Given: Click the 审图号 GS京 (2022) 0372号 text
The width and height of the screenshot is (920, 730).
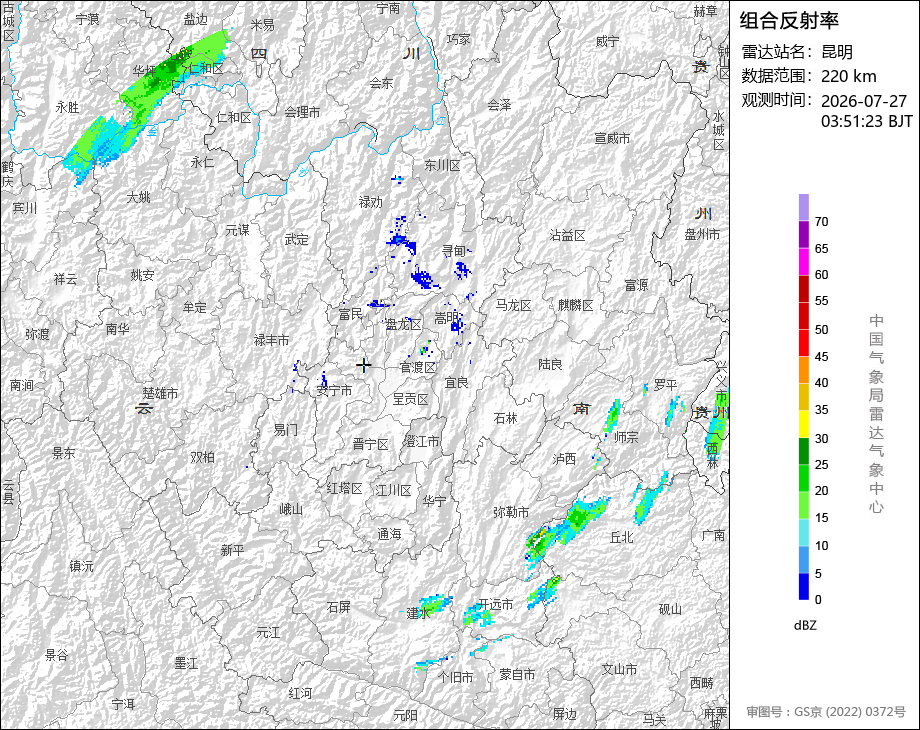Looking at the screenshot, I should 826,711.
